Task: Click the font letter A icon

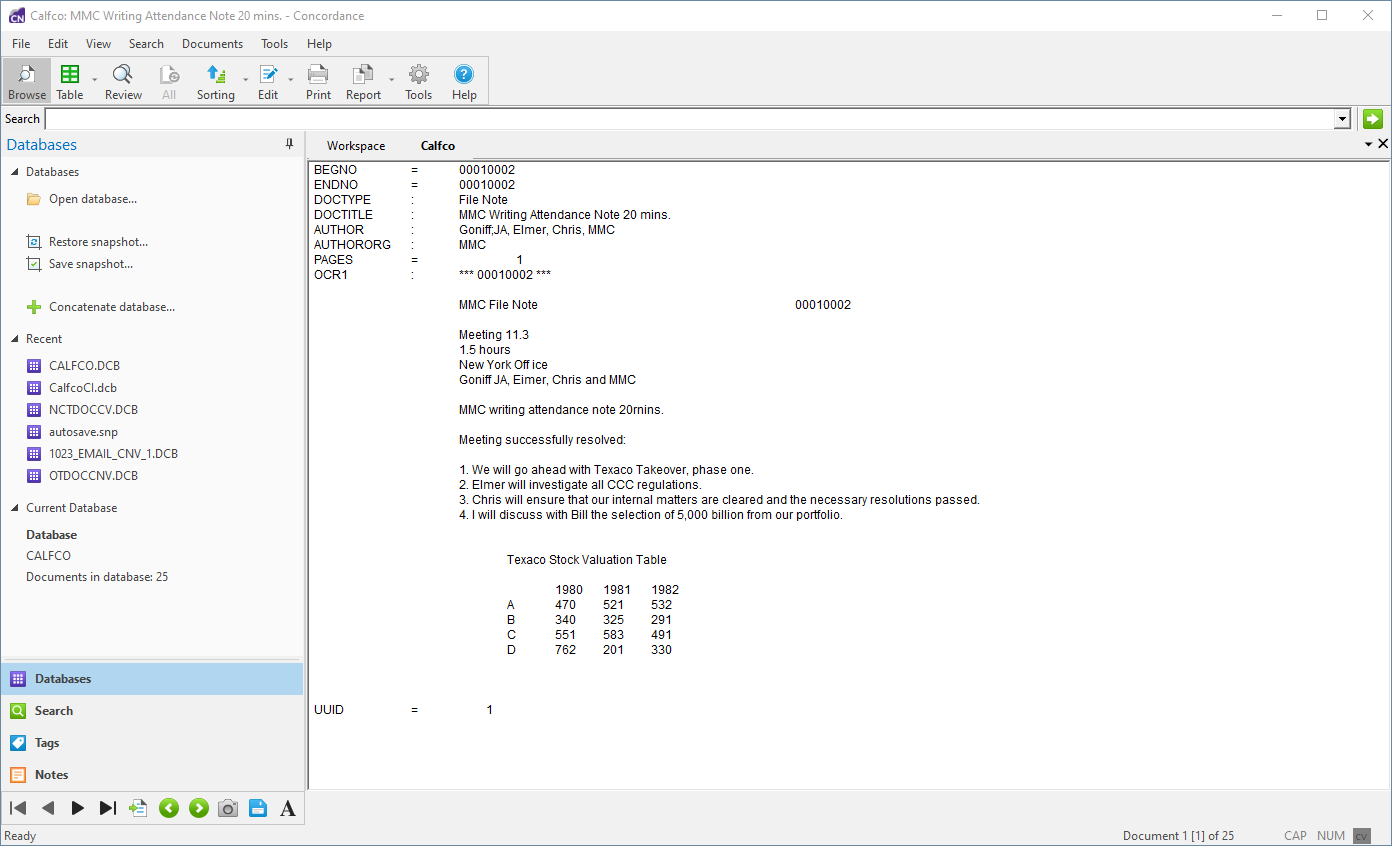Action: (288, 808)
